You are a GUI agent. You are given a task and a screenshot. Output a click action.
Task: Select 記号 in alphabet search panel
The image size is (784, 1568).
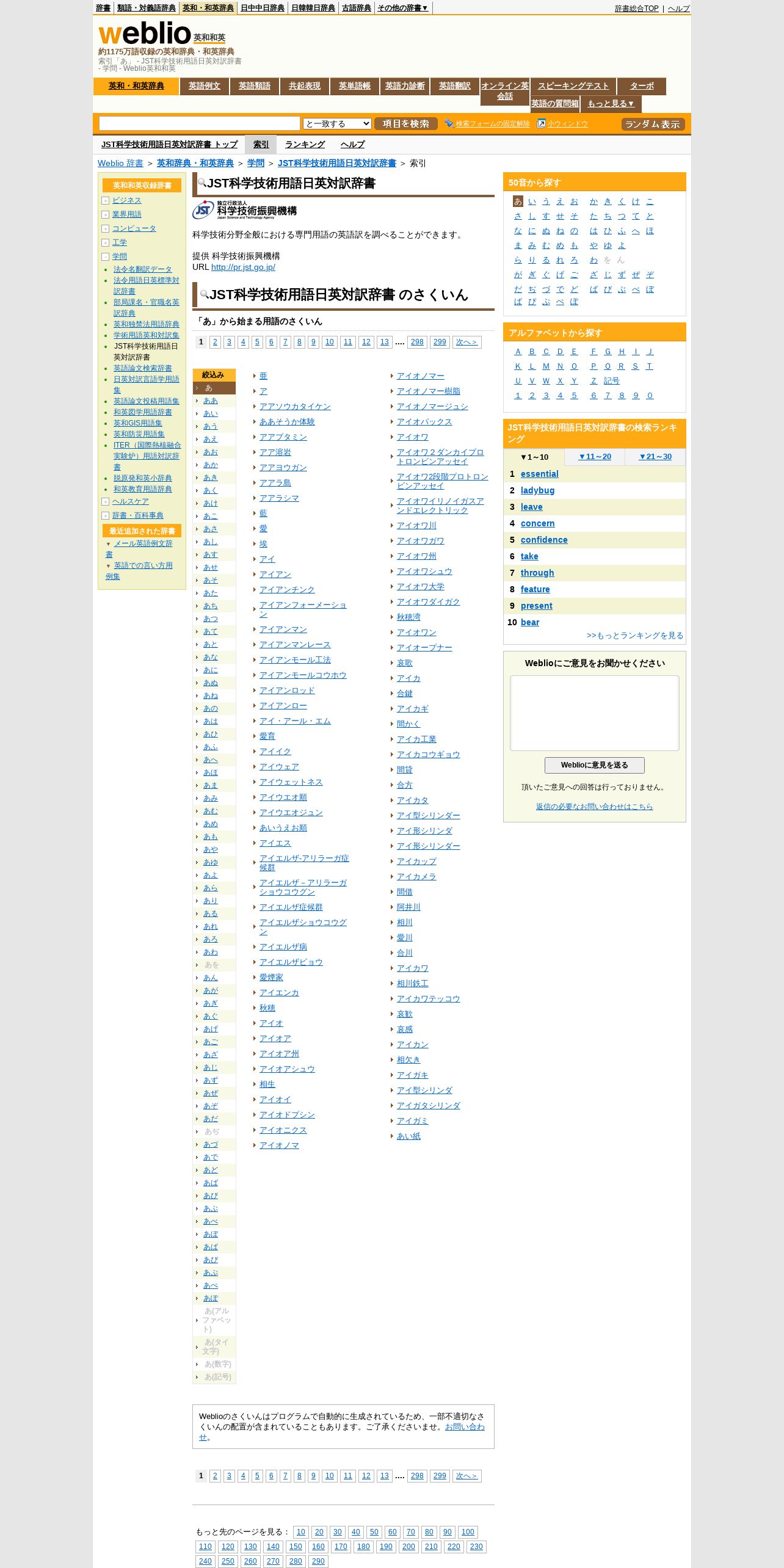click(612, 381)
